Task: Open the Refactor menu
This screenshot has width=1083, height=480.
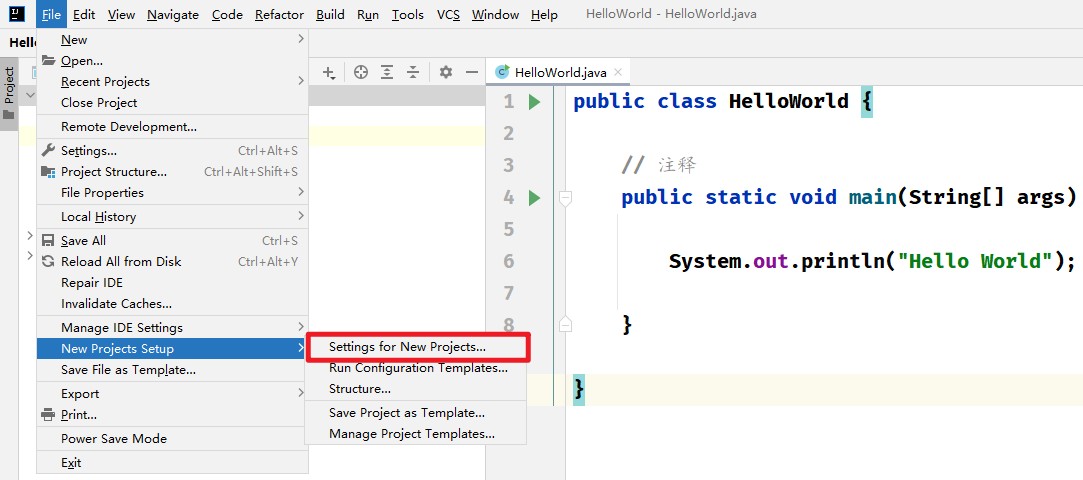Action: coord(279,15)
